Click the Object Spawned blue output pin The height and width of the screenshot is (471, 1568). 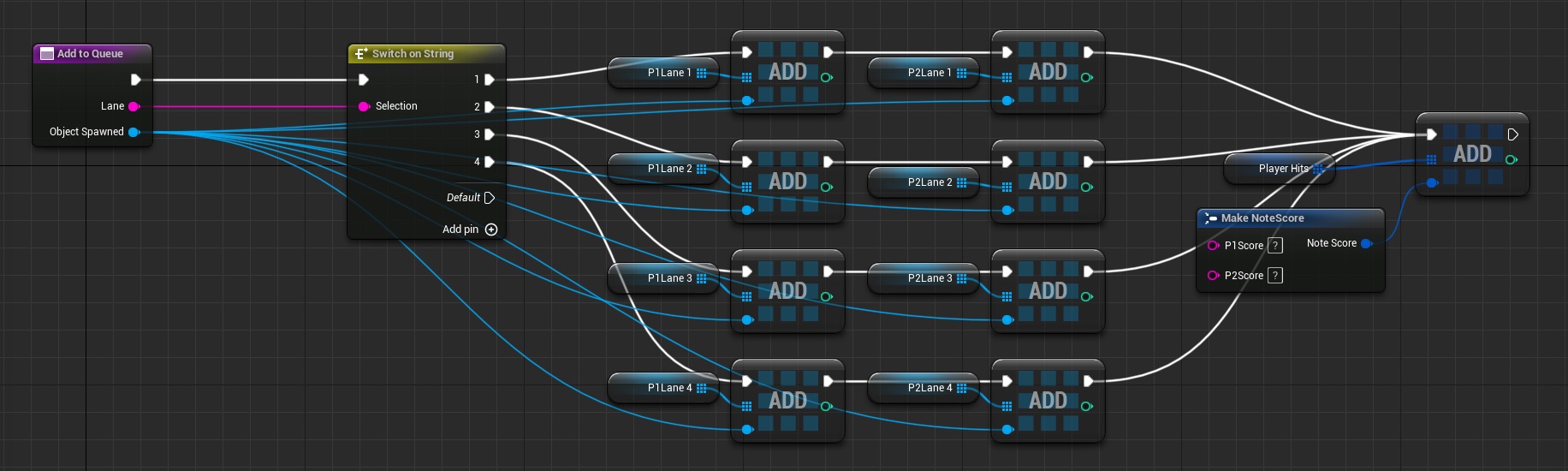pos(134,132)
